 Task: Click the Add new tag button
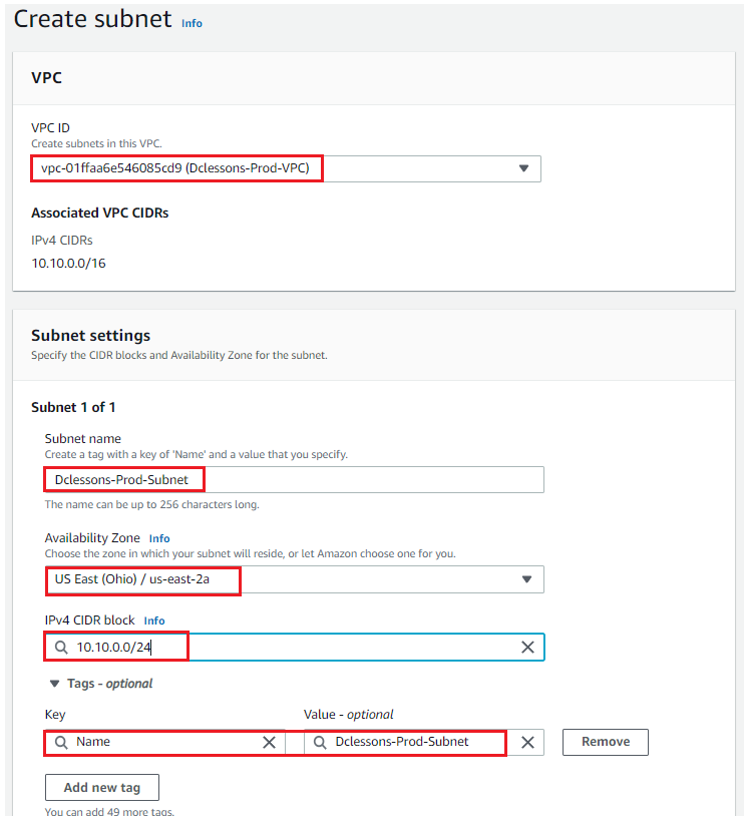[102, 787]
